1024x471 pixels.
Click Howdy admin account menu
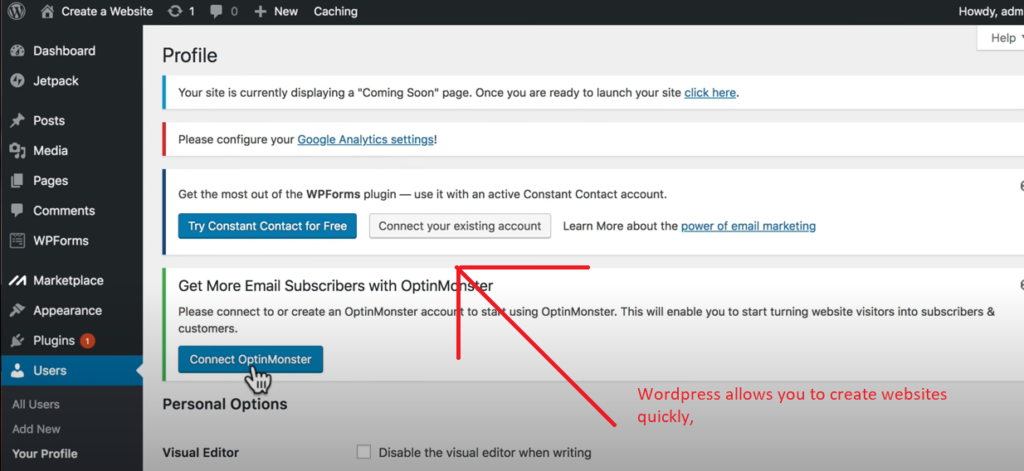pyautogui.click(x=991, y=11)
